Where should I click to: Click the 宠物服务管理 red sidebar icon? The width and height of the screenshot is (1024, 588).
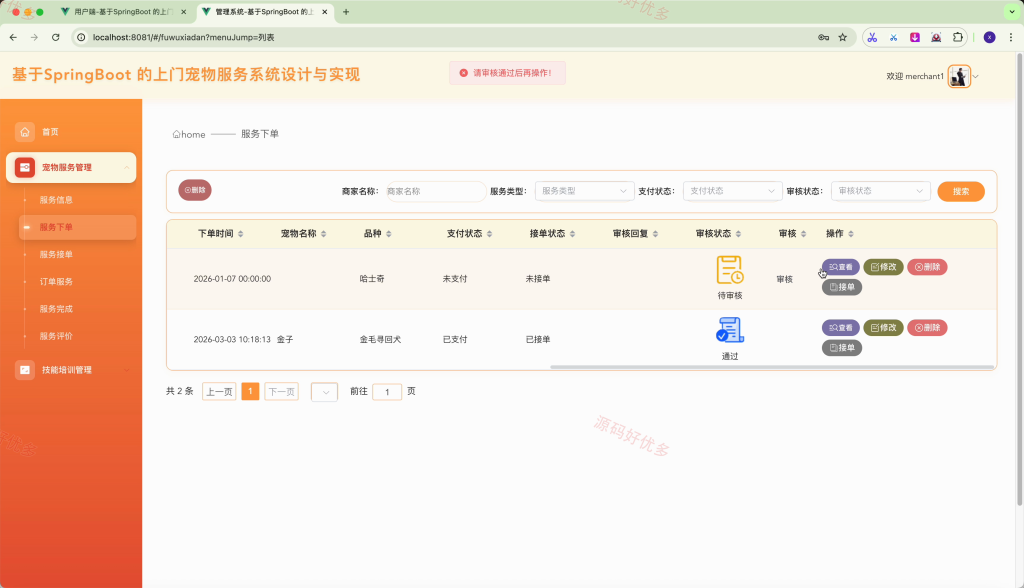point(25,167)
